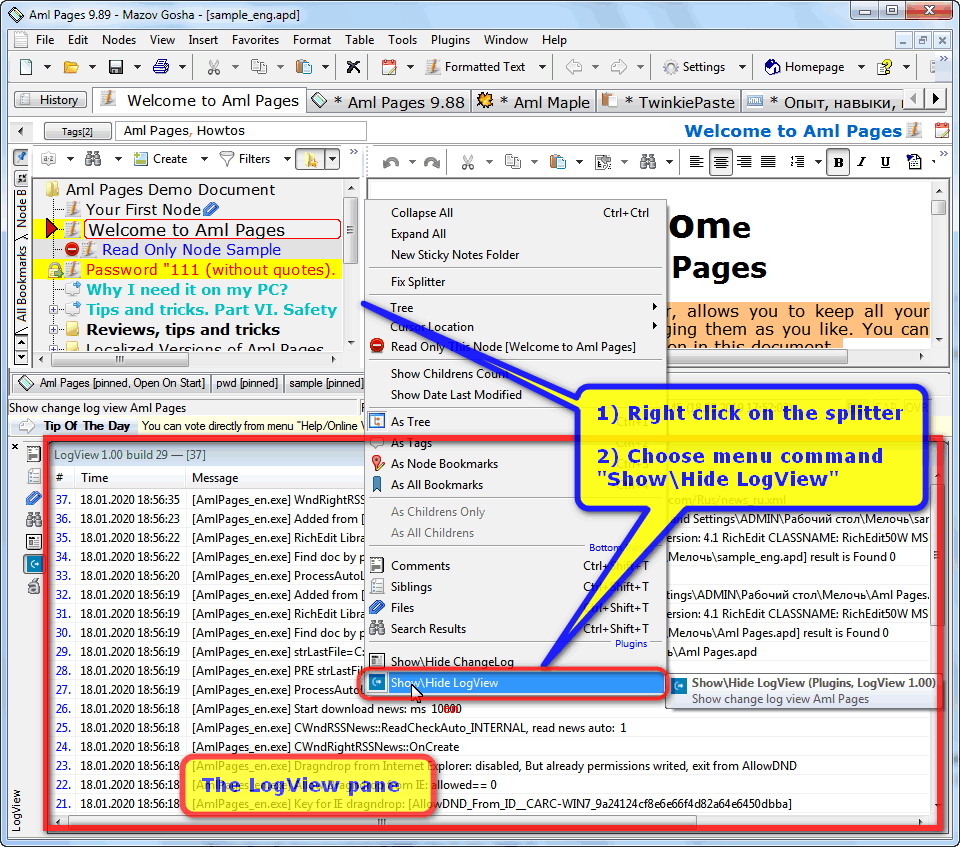Click Copy icon in editor toolbar
Image resolution: width=960 pixels, height=847 pixels.
512,162
